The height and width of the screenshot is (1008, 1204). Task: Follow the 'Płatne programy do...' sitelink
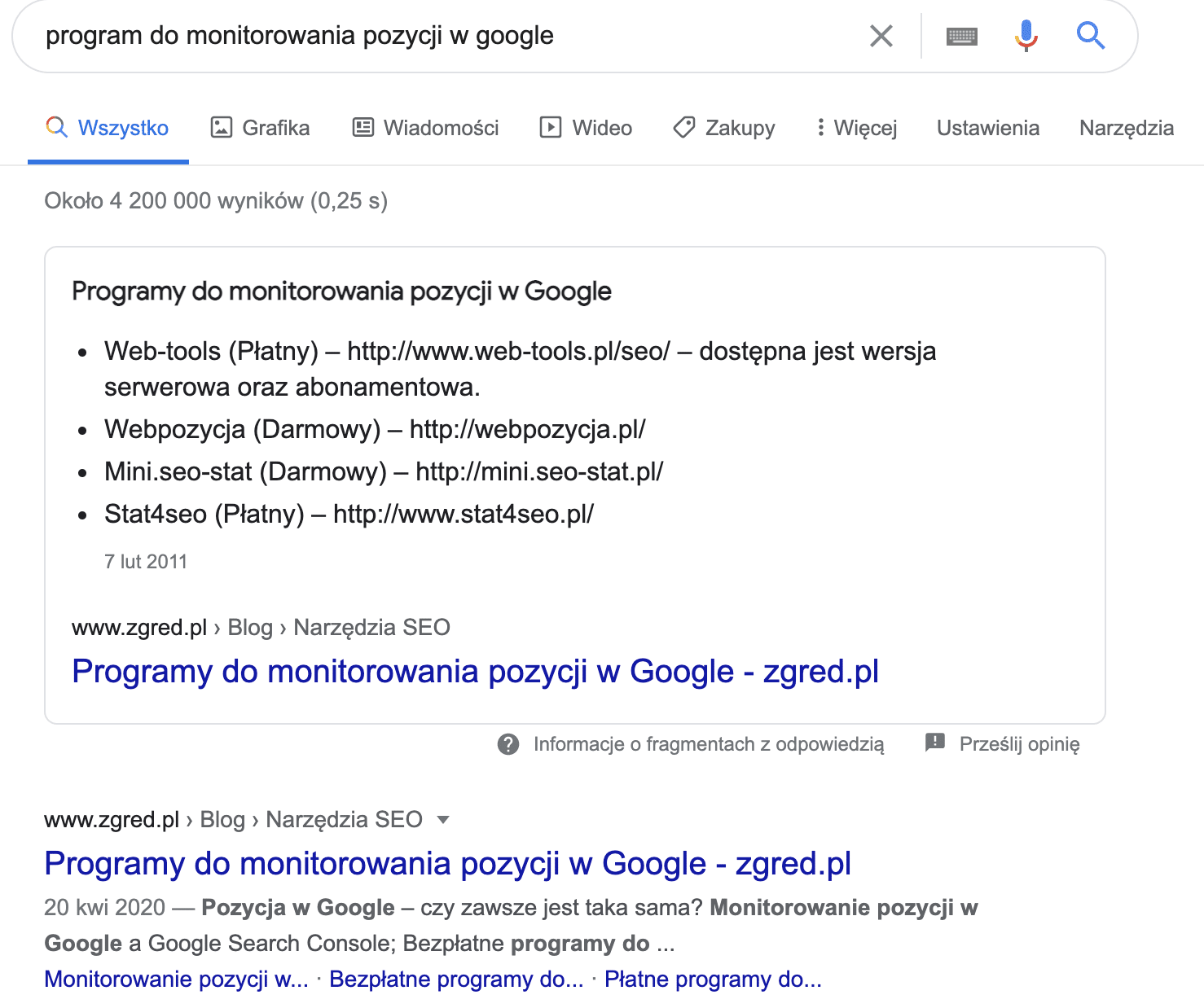[x=713, y=979]
